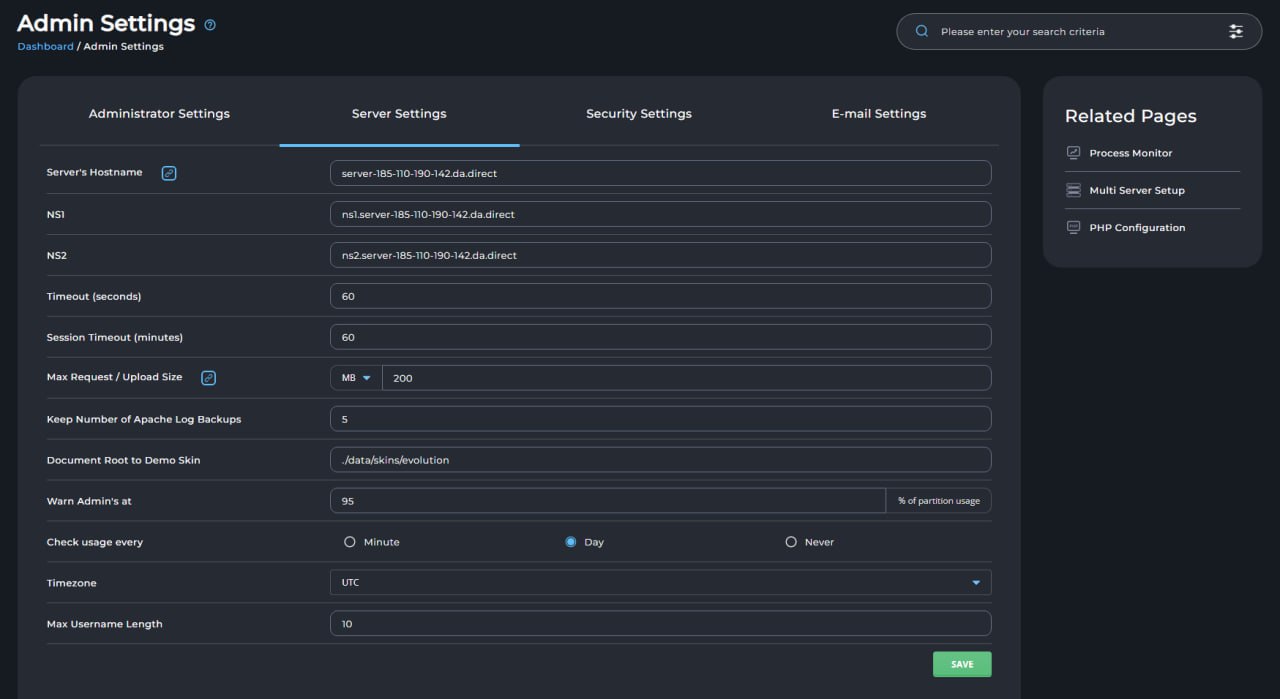Click the 'Related Pages' heading
This screenshot has height=699, width=1280.
coord(1131,116)
